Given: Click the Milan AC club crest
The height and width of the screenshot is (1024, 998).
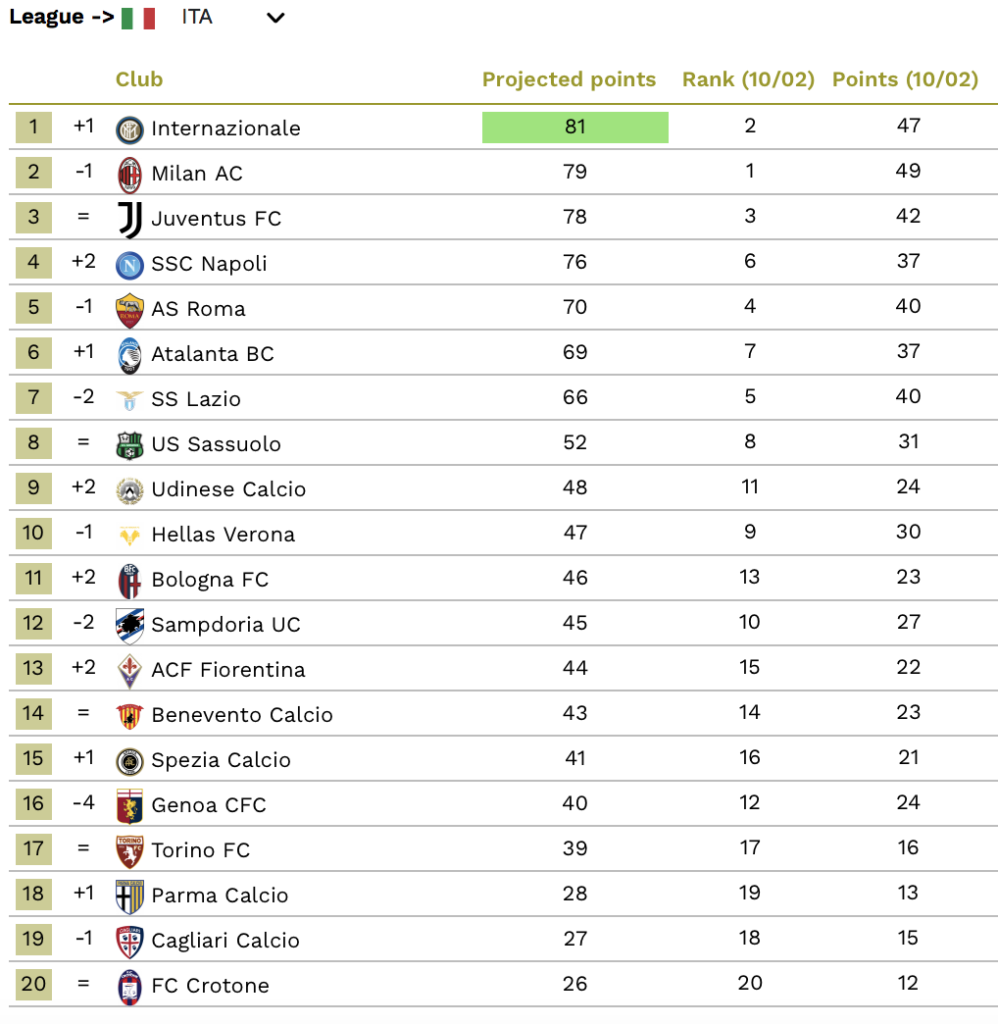Looking at the screenshot, I should point(129,174).
